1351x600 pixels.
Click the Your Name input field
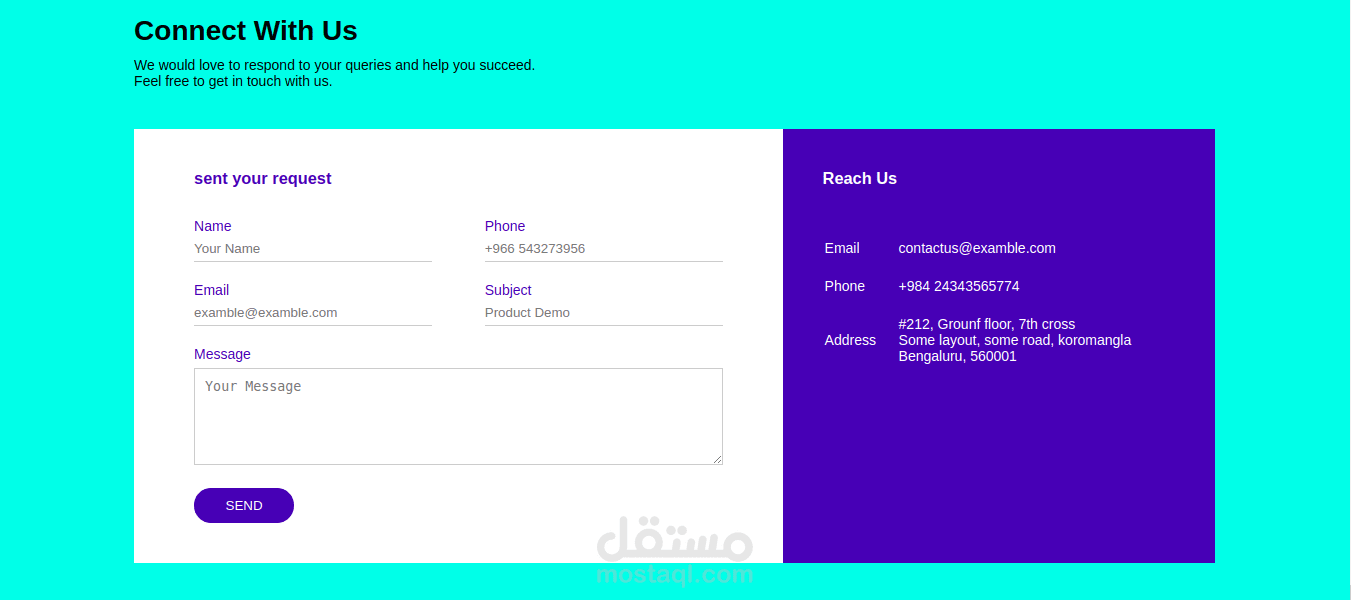tap(313, 249)
